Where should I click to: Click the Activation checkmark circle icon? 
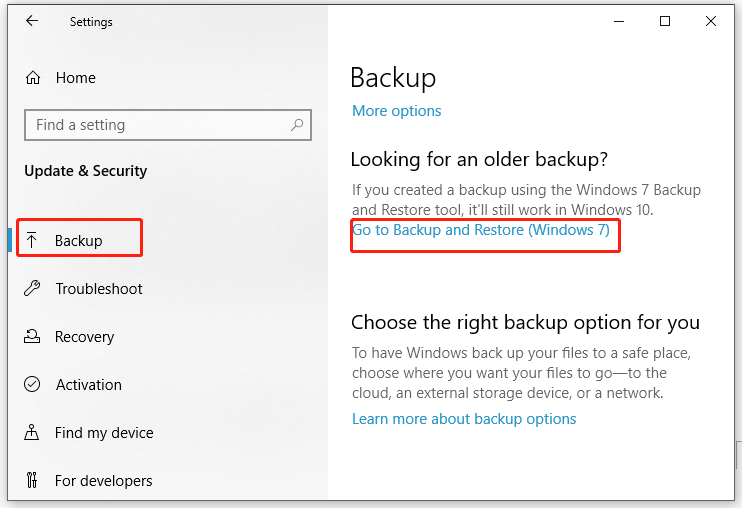33,385
